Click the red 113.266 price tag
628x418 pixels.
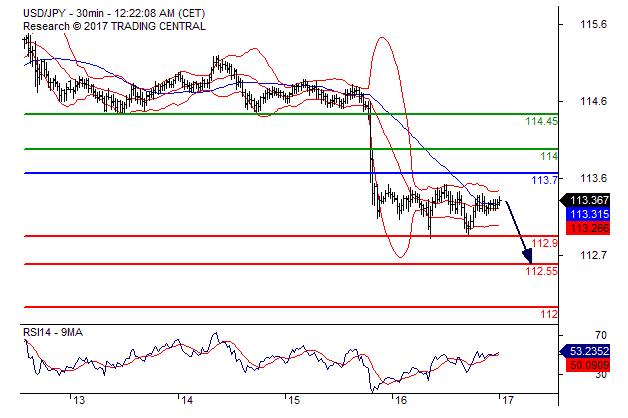[588, 228]
